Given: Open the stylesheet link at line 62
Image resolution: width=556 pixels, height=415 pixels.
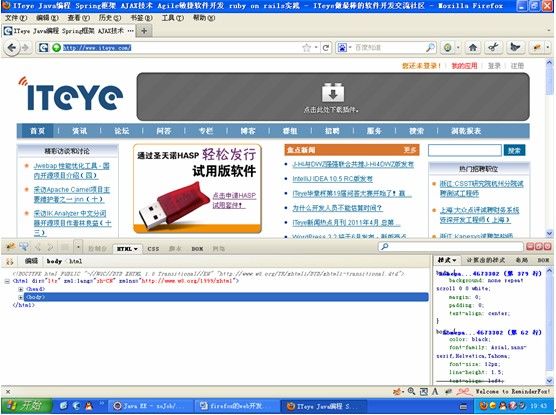Looking at the screenshot, I should pos(492,333).
